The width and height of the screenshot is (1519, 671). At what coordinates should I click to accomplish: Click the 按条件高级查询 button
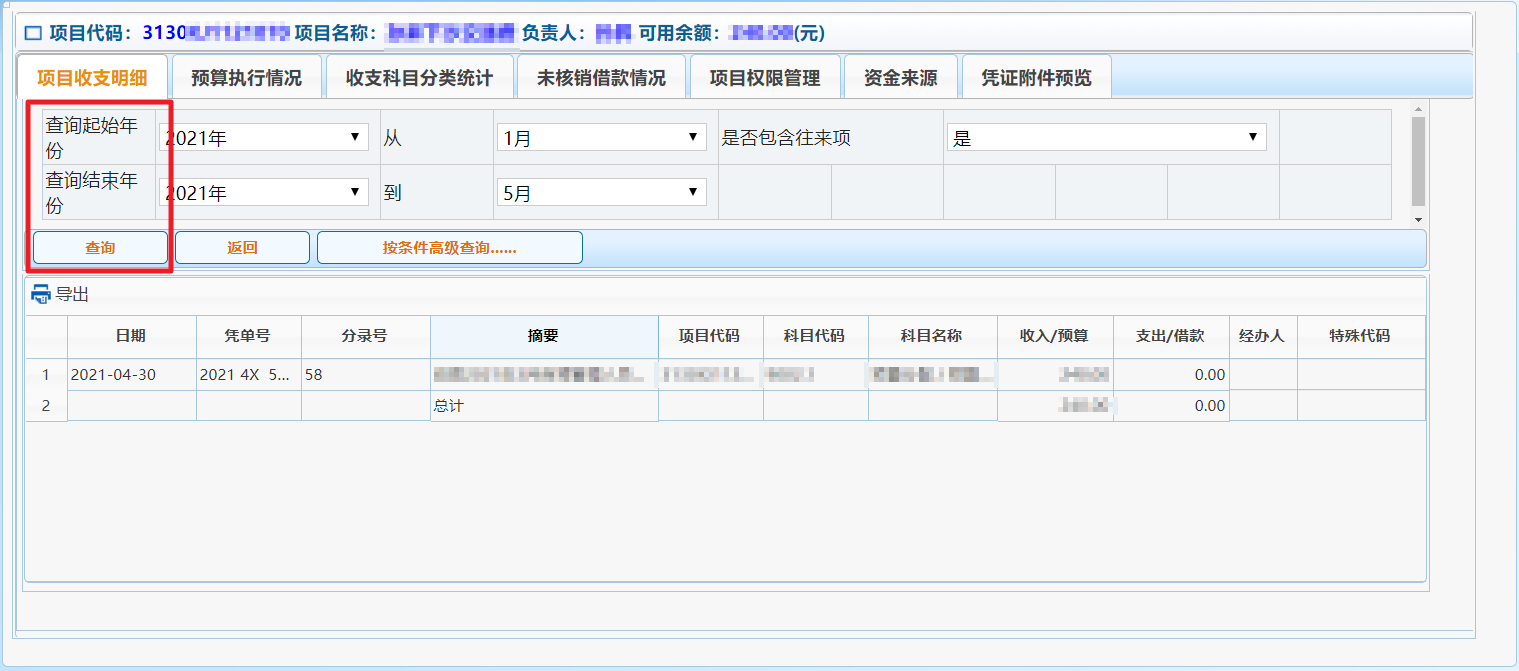coord(449,248)
